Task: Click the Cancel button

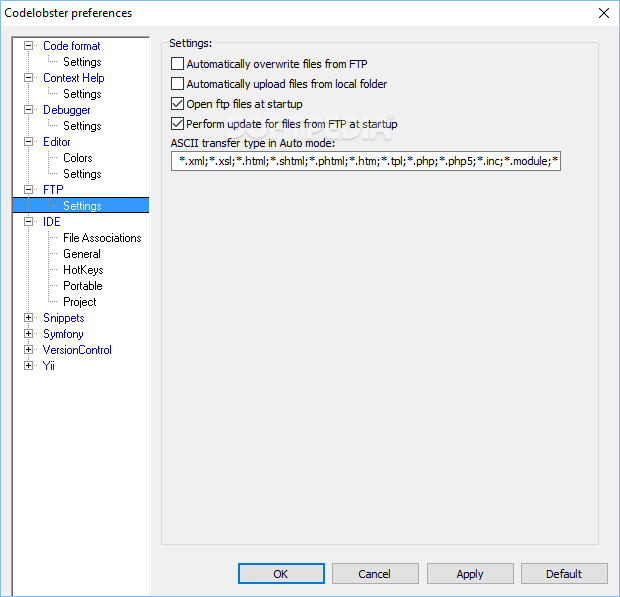Action: click(375, 574)
